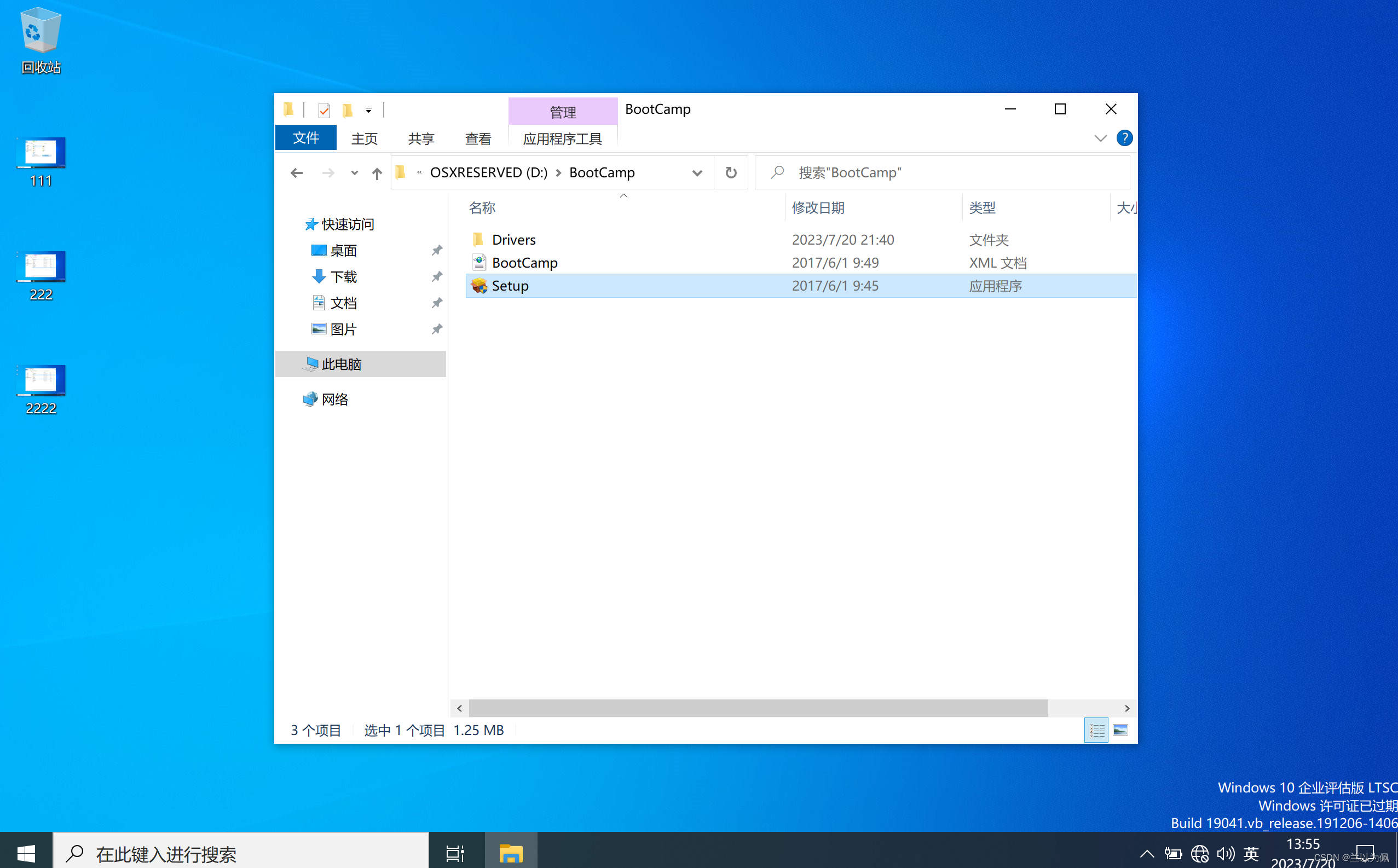Expand the ribbon with the chevron
This screenshot has width=1398, height=868.
1100,138
